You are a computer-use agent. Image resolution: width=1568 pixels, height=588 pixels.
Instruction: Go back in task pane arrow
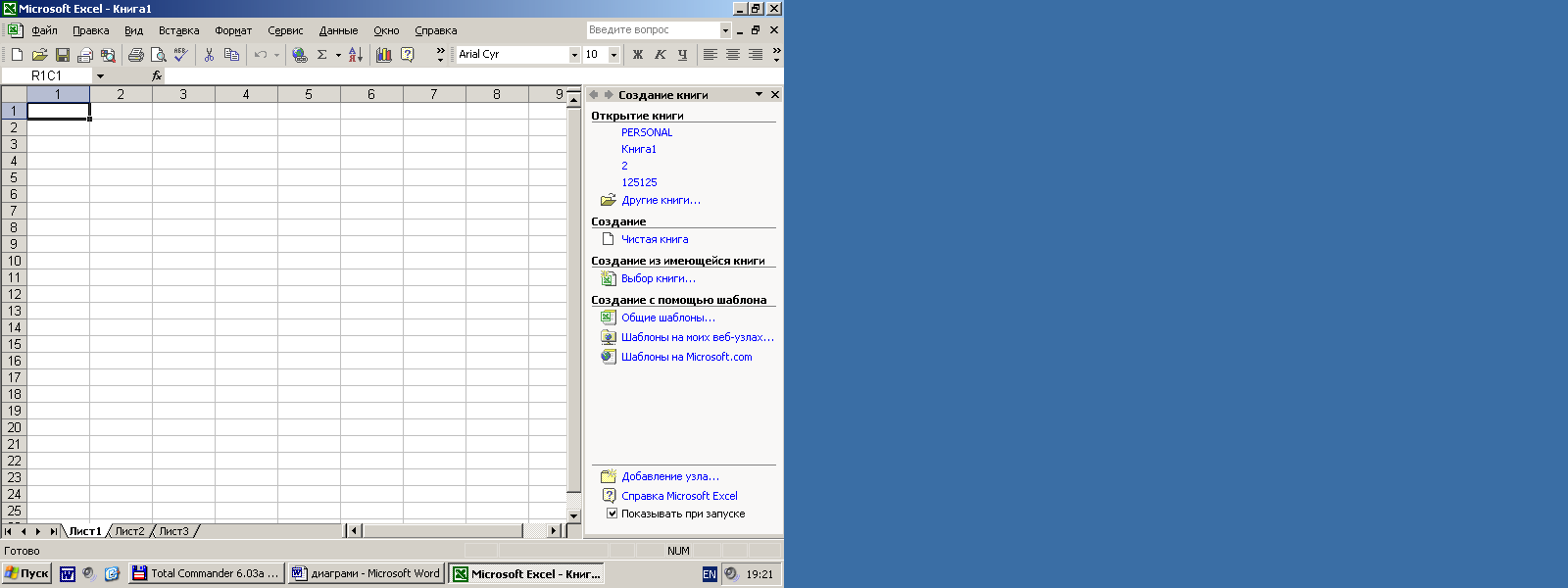pos(593,95)
